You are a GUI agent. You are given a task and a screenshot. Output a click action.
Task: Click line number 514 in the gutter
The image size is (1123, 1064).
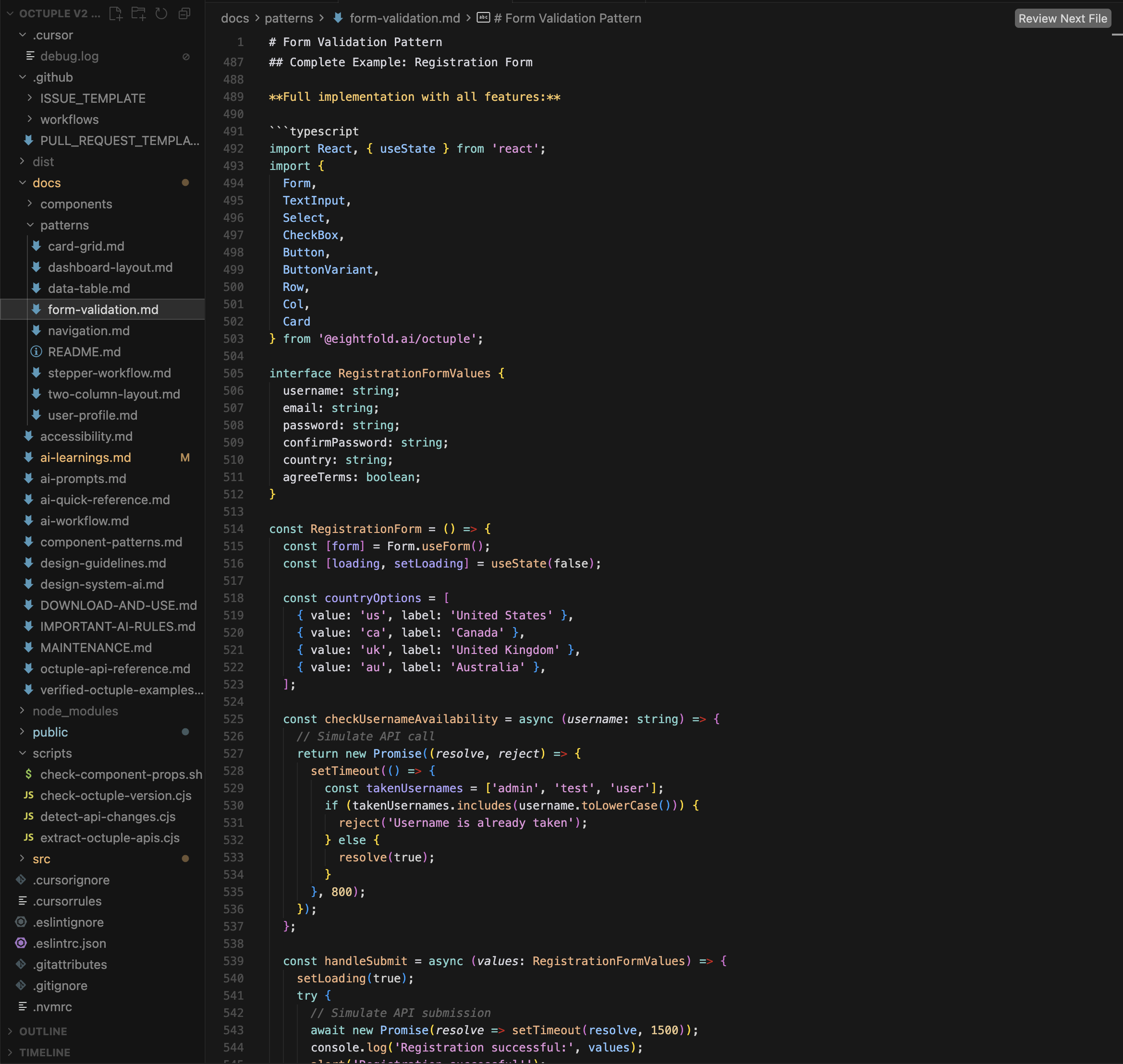(x=233, y=529)
